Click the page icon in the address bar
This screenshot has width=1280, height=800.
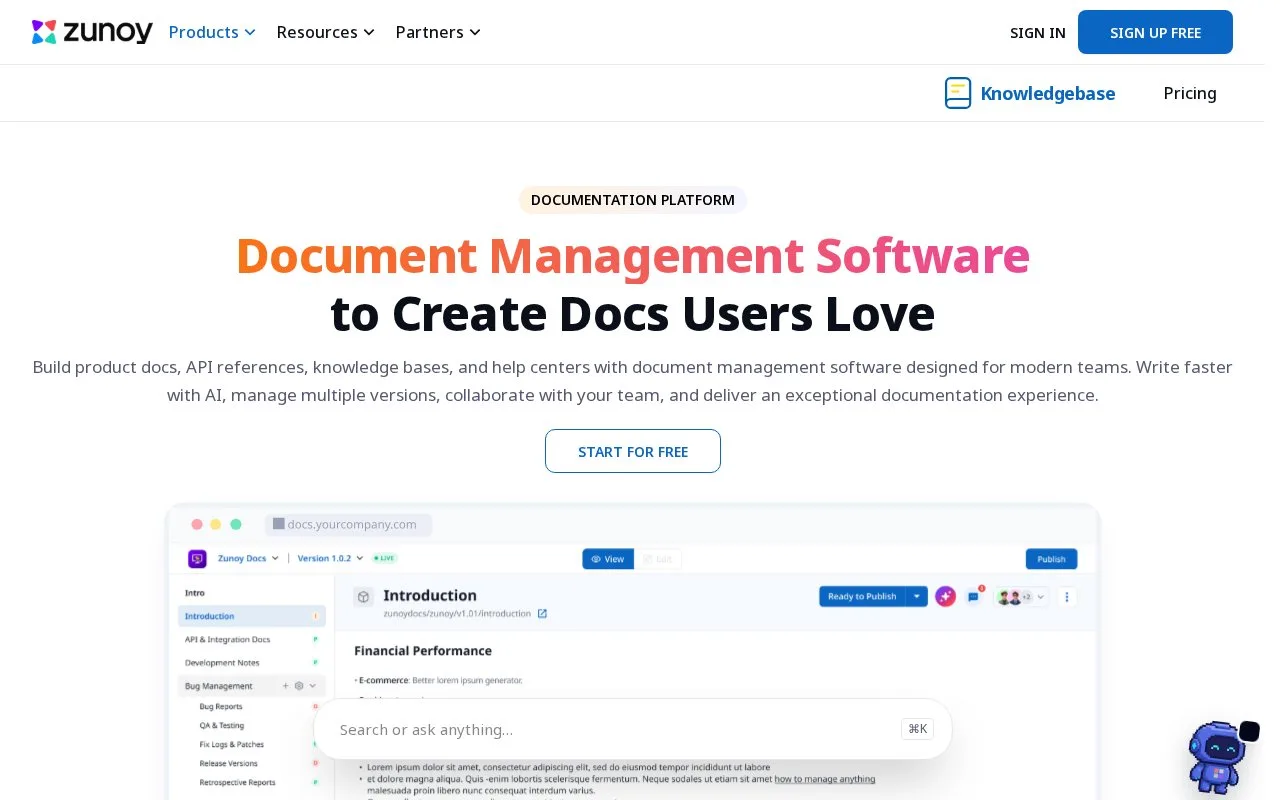tap(279, 524)
